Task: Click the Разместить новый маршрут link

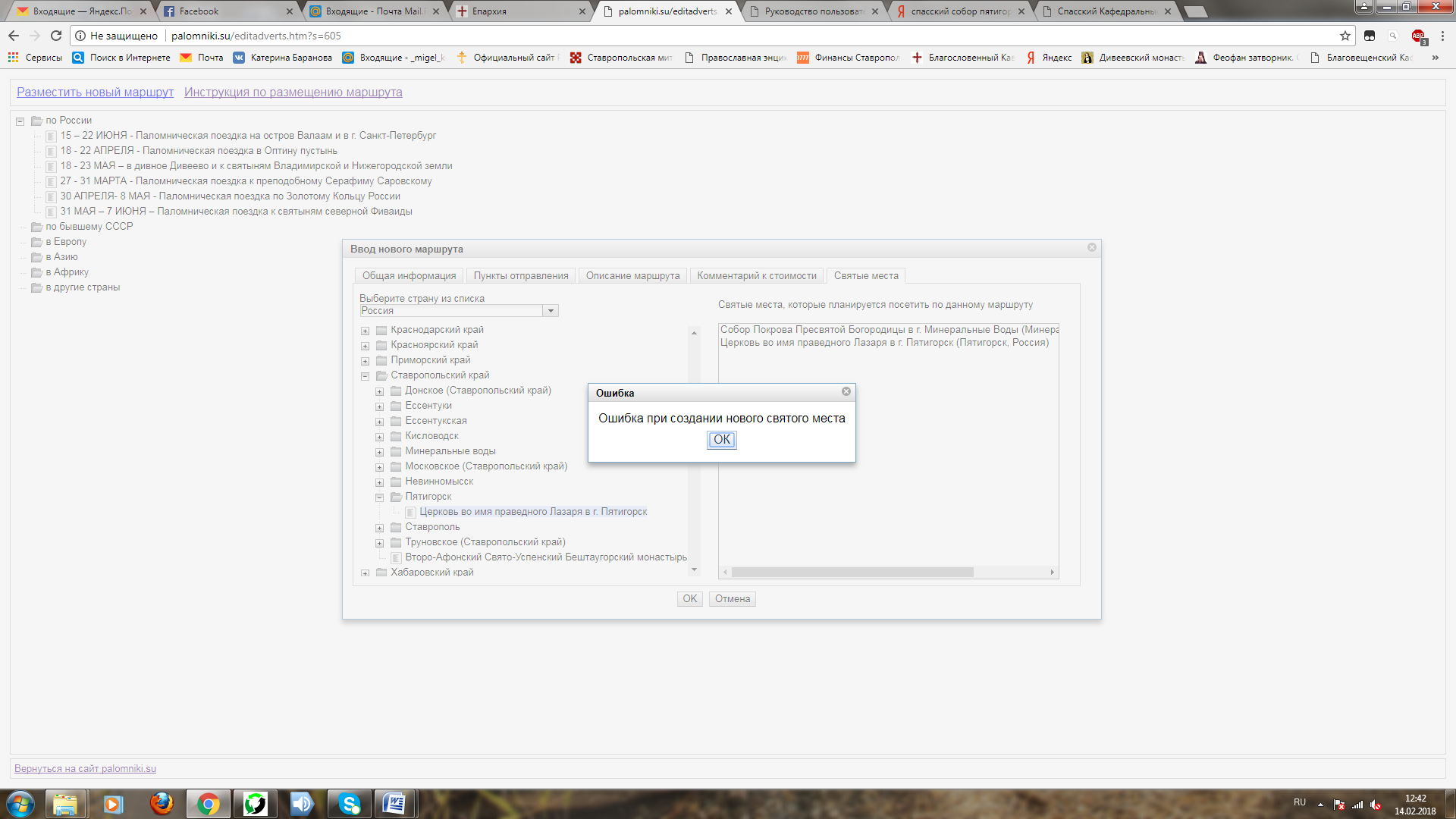Action: tap(95, 93)
